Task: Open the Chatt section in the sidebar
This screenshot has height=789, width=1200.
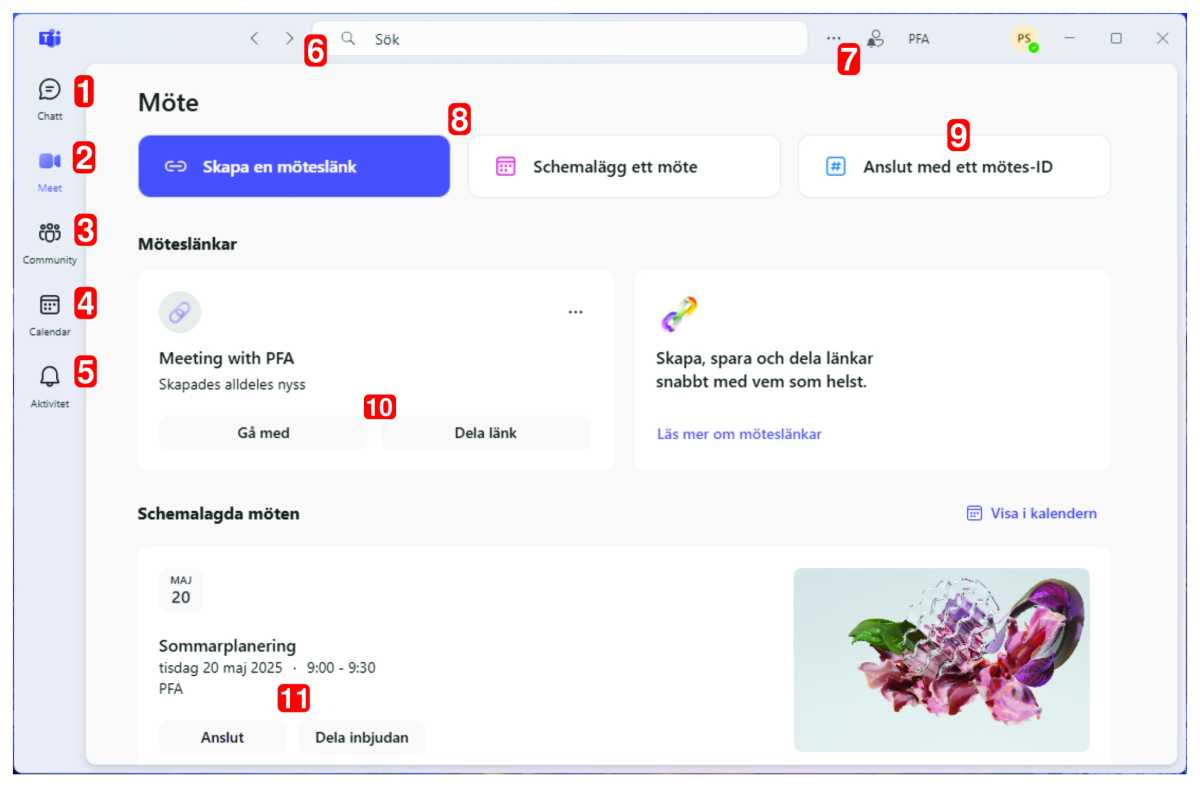Action: coord(49,91)
